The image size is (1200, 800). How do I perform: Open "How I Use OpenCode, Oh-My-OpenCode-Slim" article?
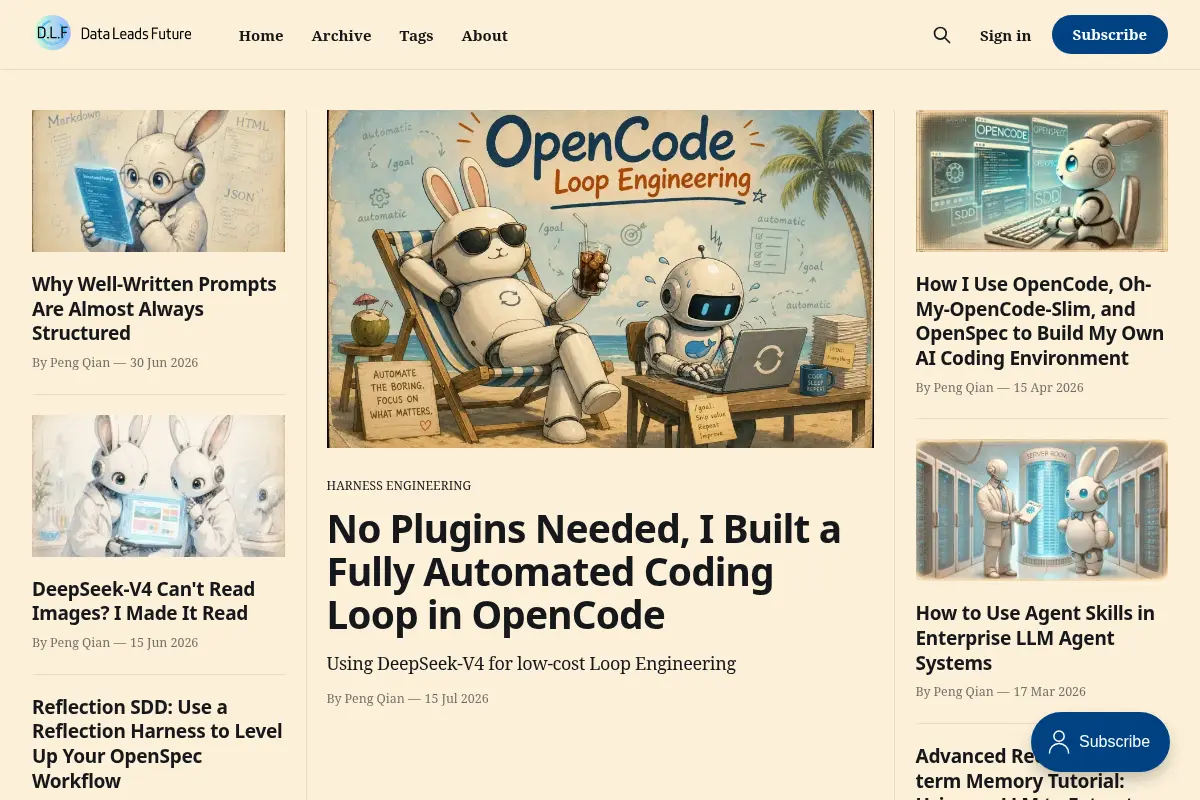1040,321
